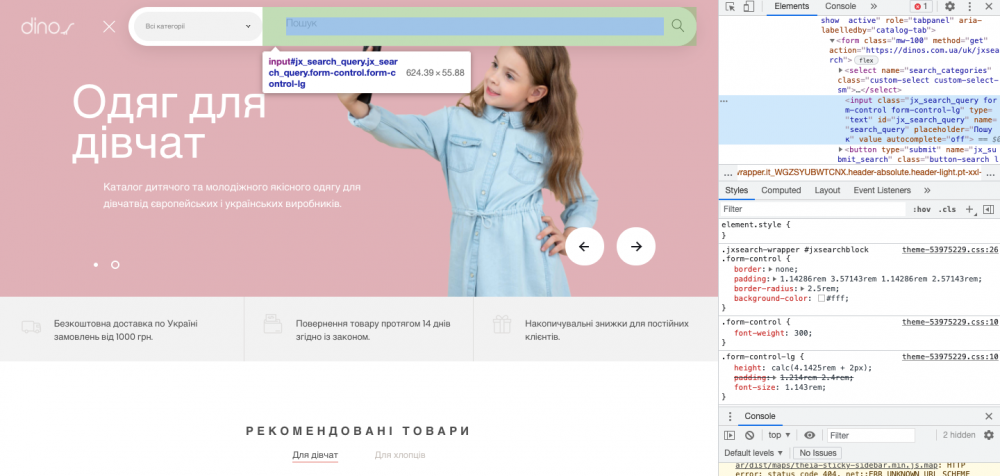Click the new style rule plus icon
1000x476 pixels.
pyautogui.click(x=969, y=209)
